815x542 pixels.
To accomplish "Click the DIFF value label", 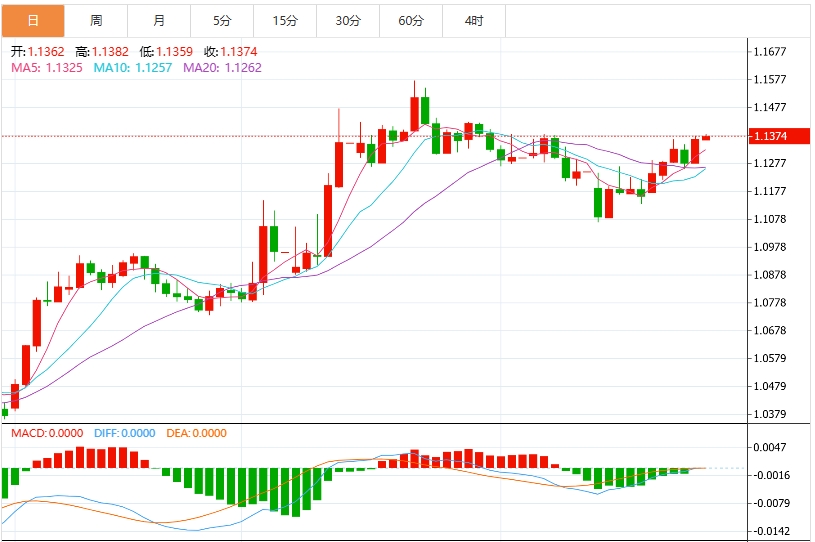I will pos(125,433).
